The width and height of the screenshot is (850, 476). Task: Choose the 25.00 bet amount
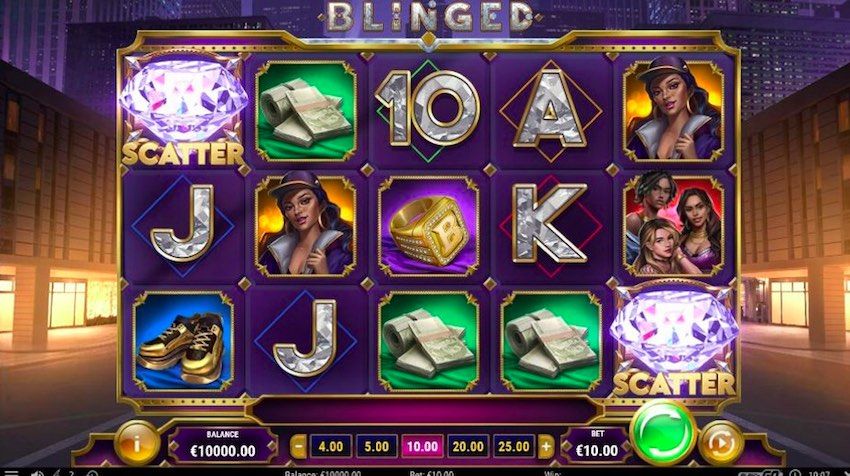(513, 447)
